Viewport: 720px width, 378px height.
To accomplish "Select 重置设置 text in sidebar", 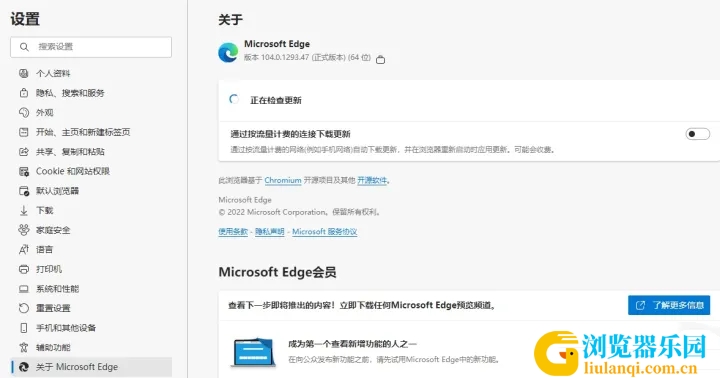I will click(53, 308).
